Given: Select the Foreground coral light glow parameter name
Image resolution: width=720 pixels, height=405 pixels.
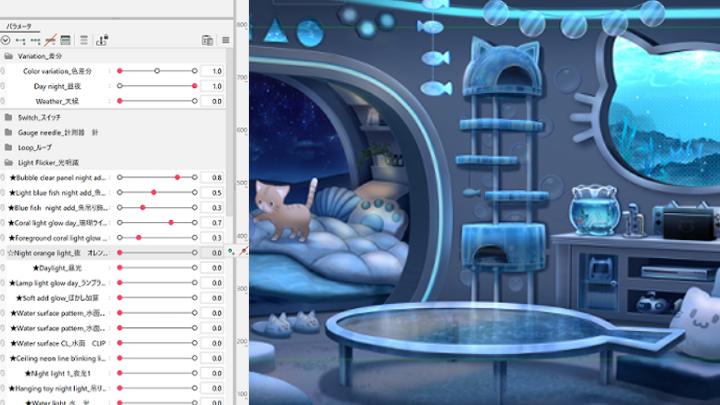Looking at the screenshot, I should coord(58,238).
